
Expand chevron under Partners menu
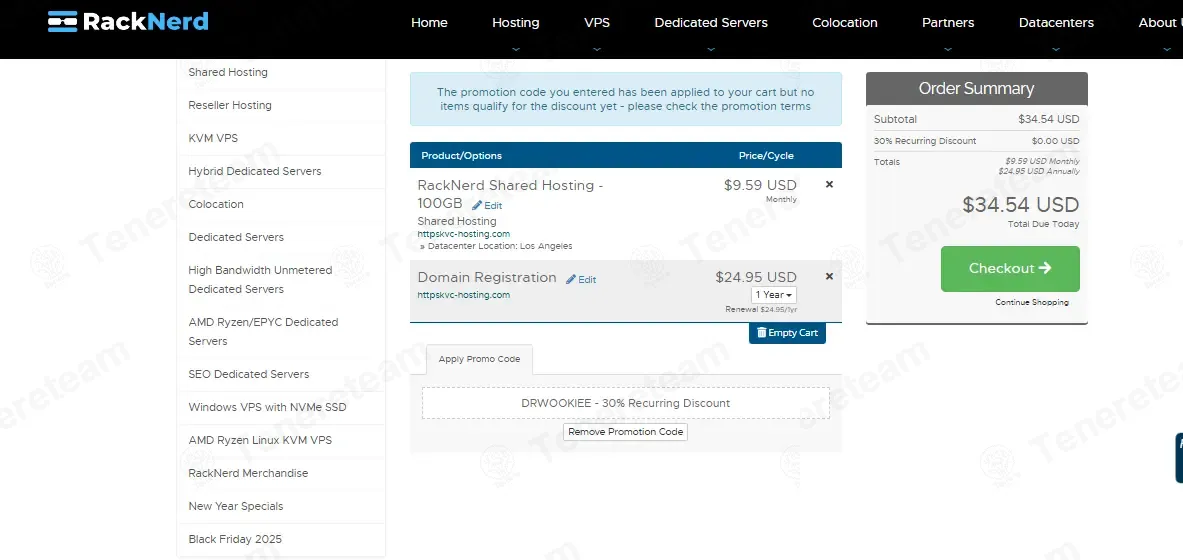(948, 49)
